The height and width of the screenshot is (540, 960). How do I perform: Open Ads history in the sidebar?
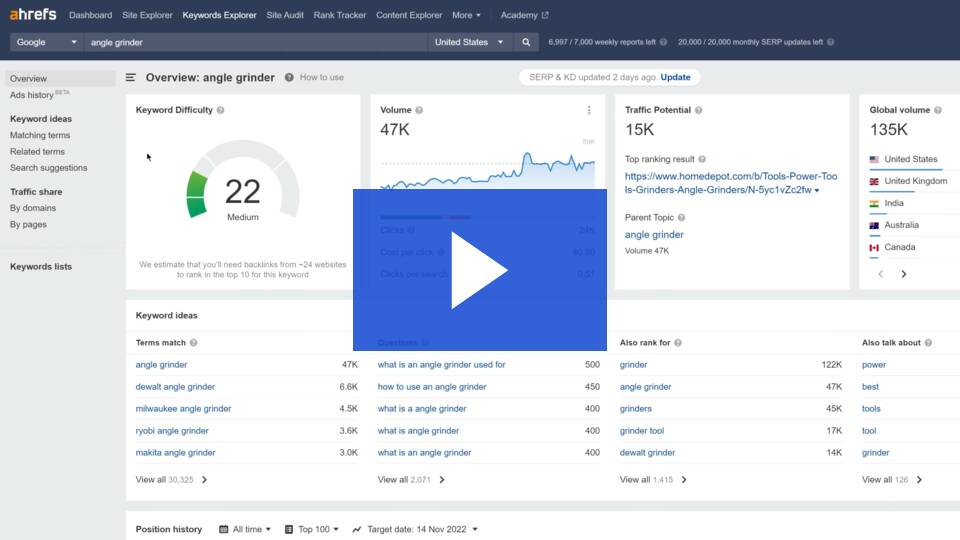(39, 94)
